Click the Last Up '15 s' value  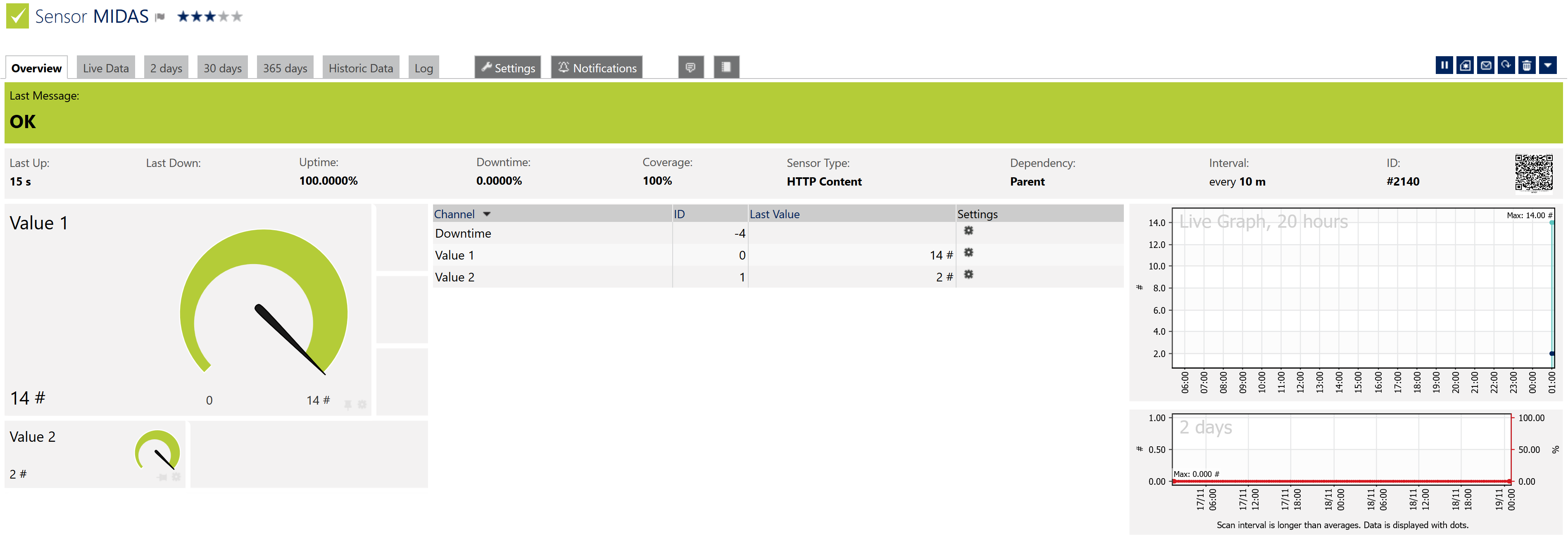20,181
